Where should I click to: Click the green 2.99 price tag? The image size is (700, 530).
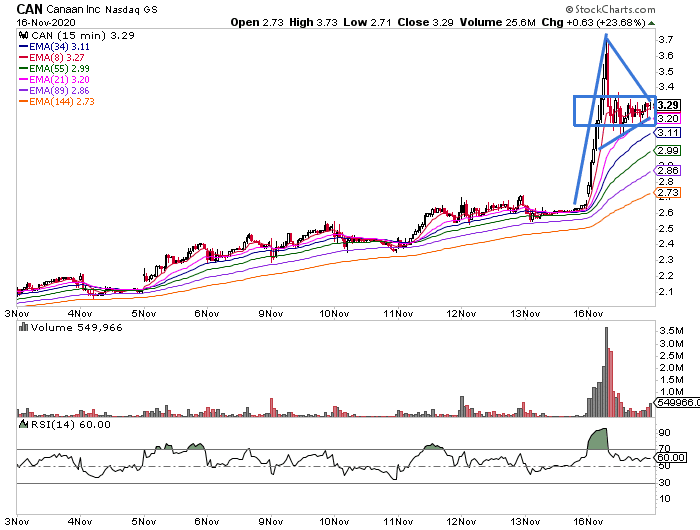pos(667,150)
